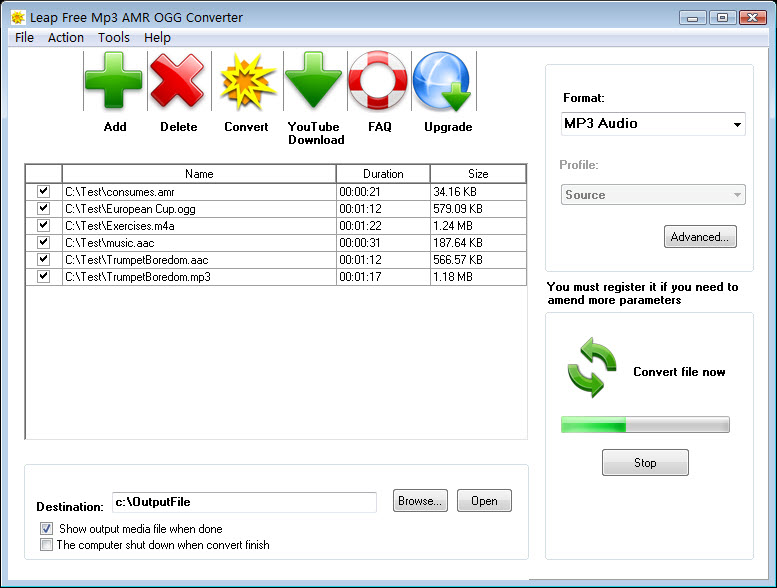Click the Name column header
This screenshot has height=588, width=777.
pos(199,174)
